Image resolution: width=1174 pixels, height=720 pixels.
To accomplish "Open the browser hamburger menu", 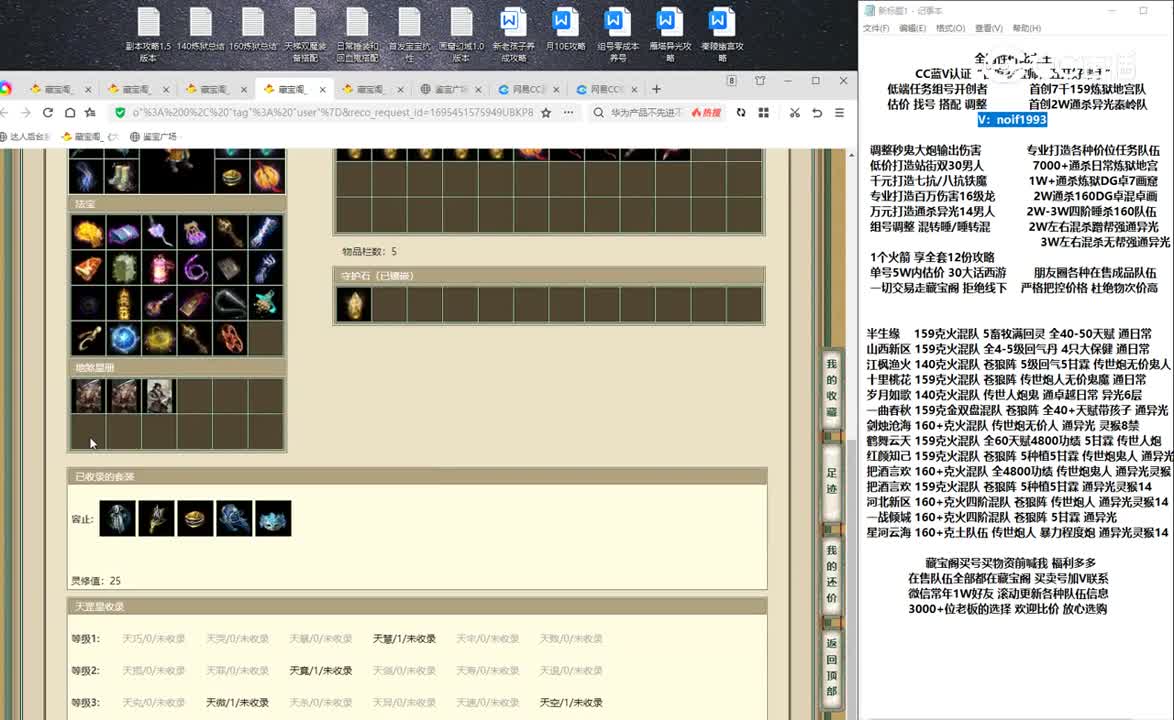I will [x=839, y=112].
